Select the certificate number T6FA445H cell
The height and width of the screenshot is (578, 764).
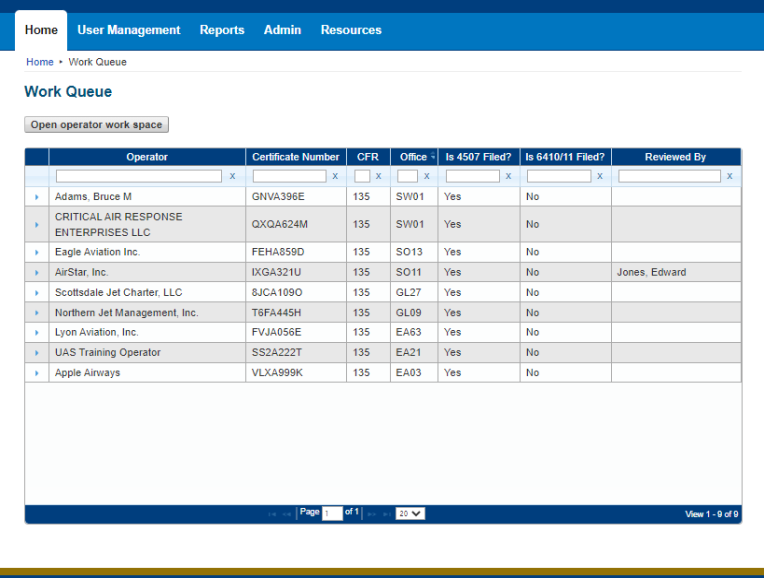(x=296, y=313)
